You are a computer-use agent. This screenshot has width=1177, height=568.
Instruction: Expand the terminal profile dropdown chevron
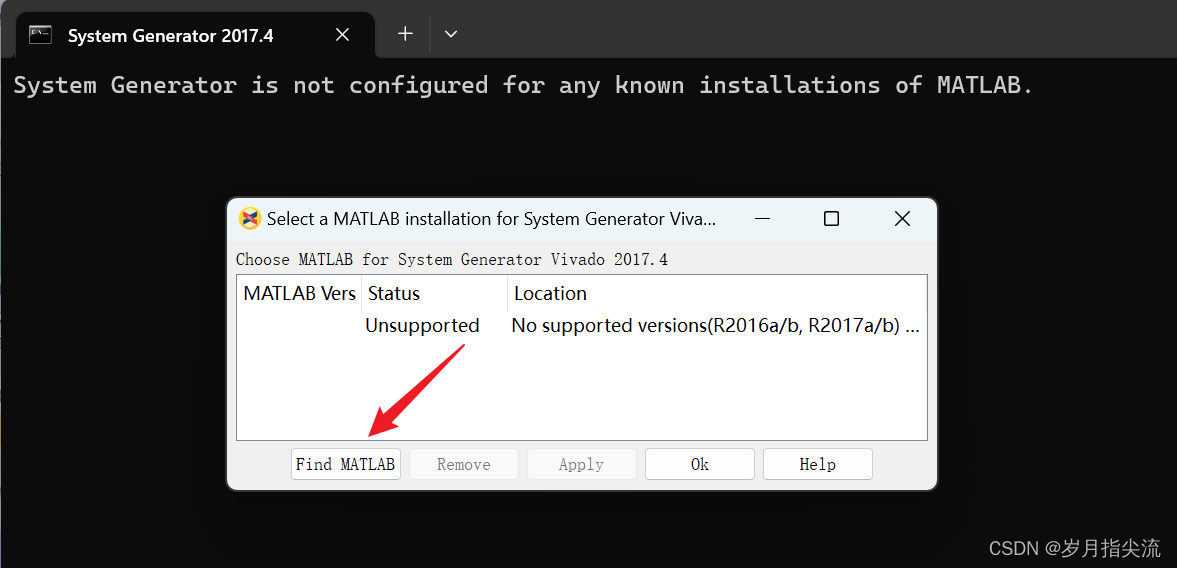click(x=450, y=34)
